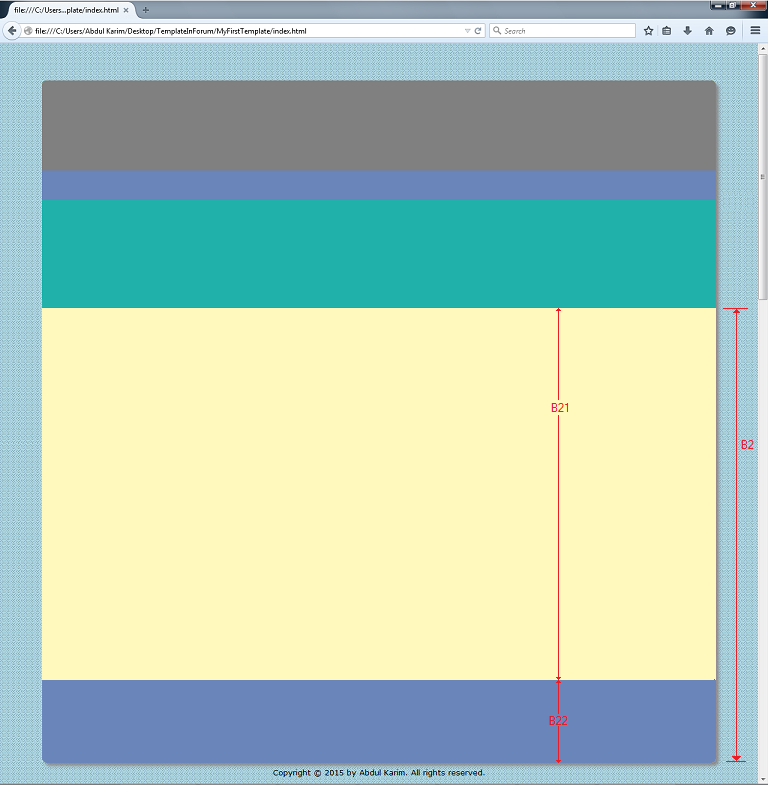Open the hamburger menu button
This screenshot has height=785, width=768.
[x=755, y=31]
